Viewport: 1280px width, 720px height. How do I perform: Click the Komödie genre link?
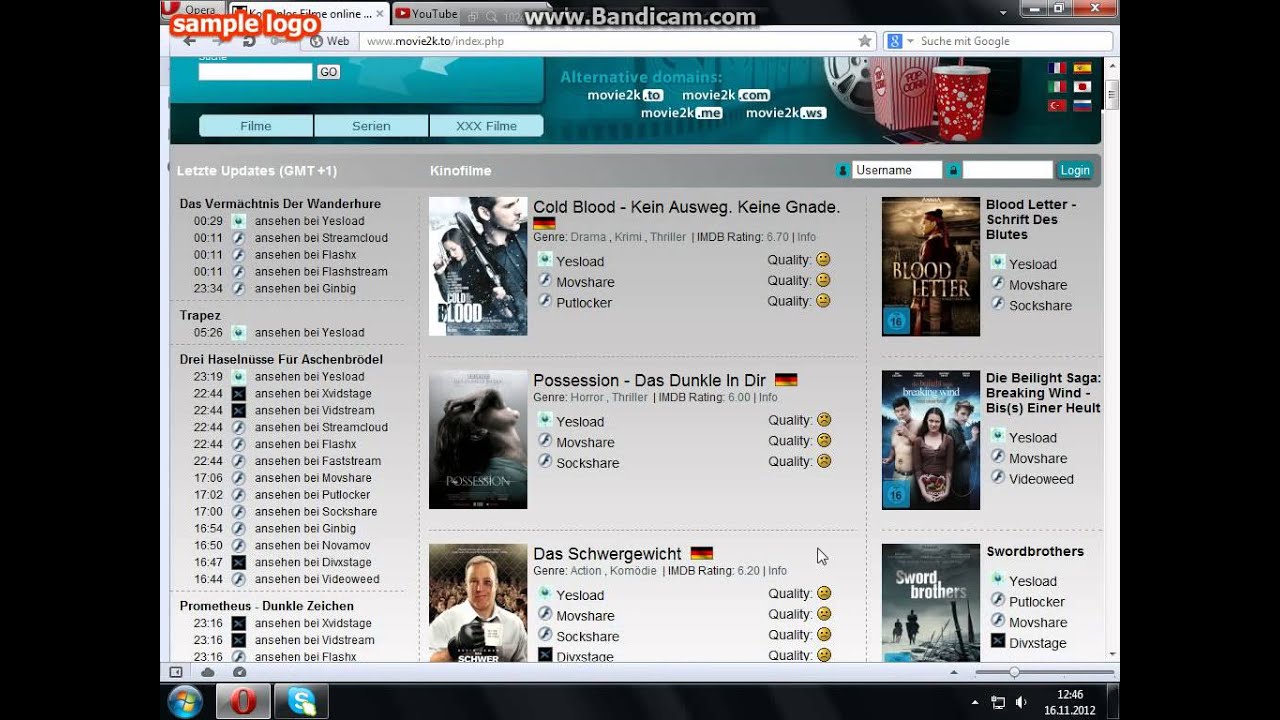point(634,571)
